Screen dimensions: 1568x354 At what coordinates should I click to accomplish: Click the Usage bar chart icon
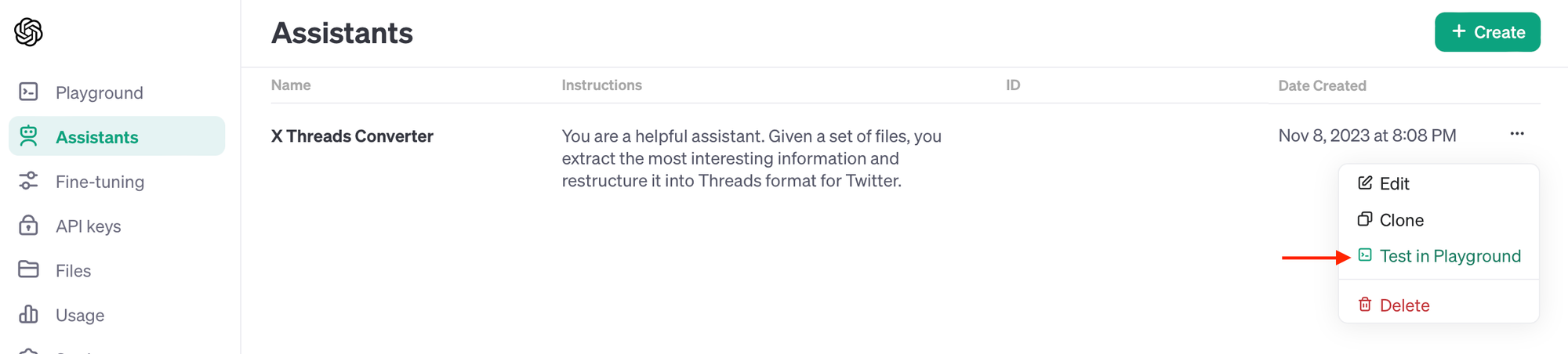click(29, 315)
